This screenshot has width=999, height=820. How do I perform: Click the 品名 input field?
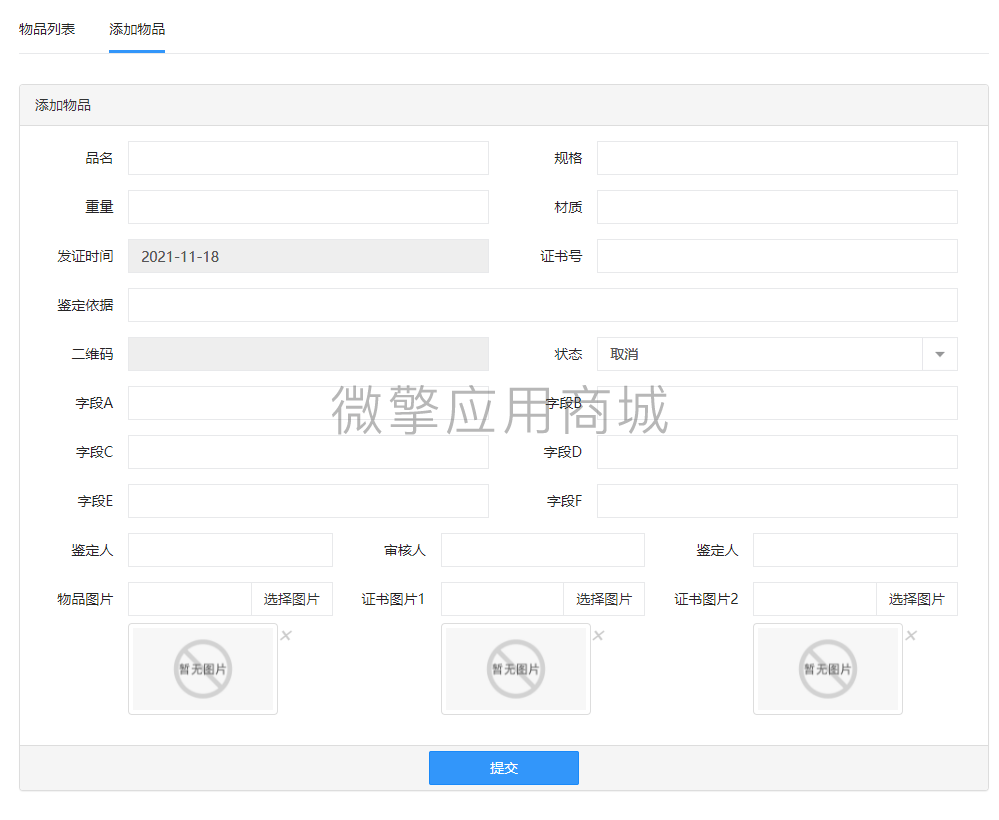(x=308, y=158)
